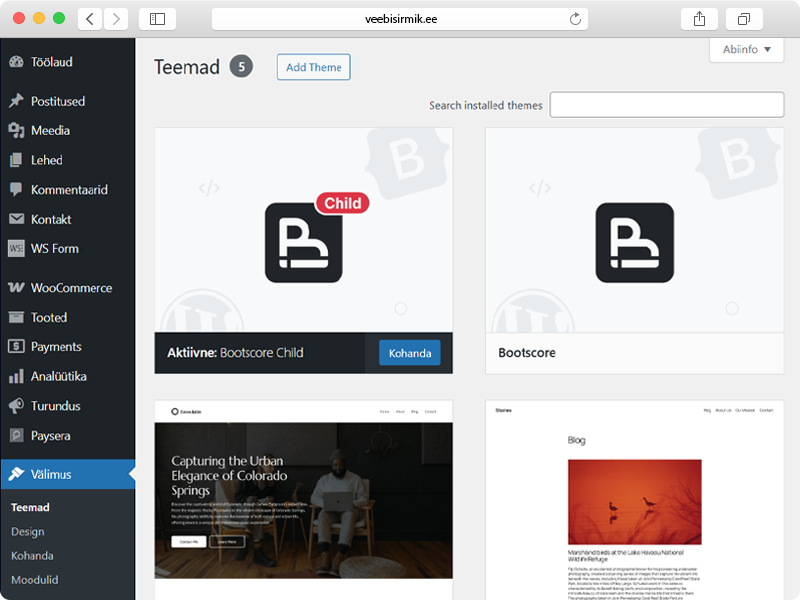
Task: Go back using browser back arrow
Action: coord(90,19)
